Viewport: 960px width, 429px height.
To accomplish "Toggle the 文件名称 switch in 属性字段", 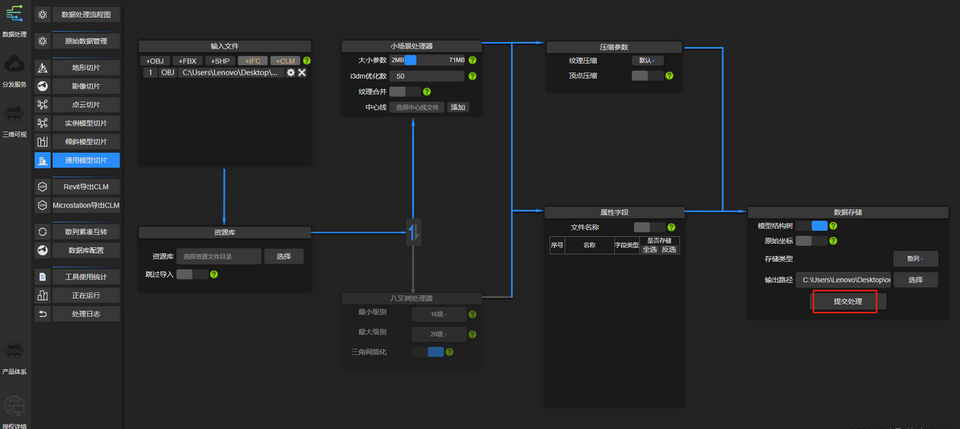I will (x=650, y=227).
